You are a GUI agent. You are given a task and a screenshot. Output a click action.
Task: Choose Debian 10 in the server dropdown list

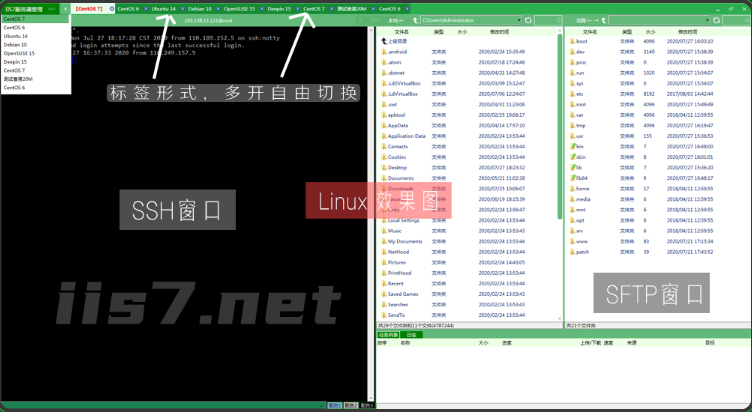click(36, 45)
